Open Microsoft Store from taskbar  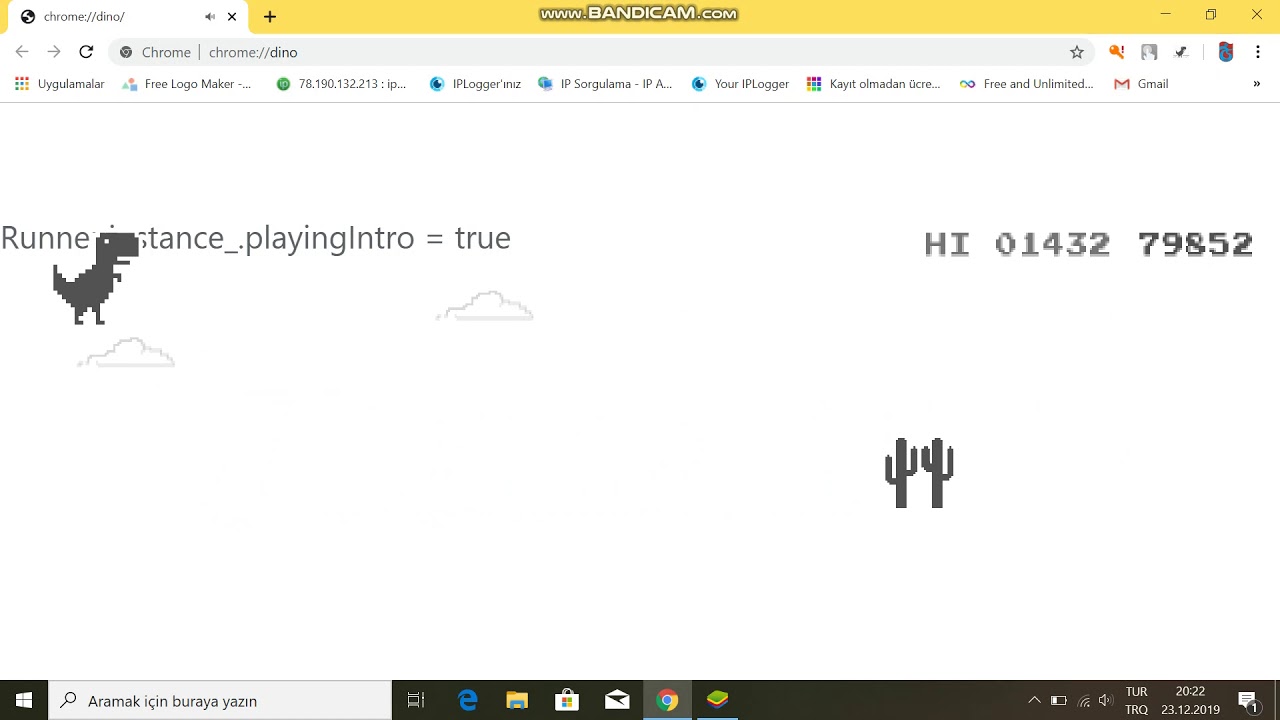tap(567, 700)
